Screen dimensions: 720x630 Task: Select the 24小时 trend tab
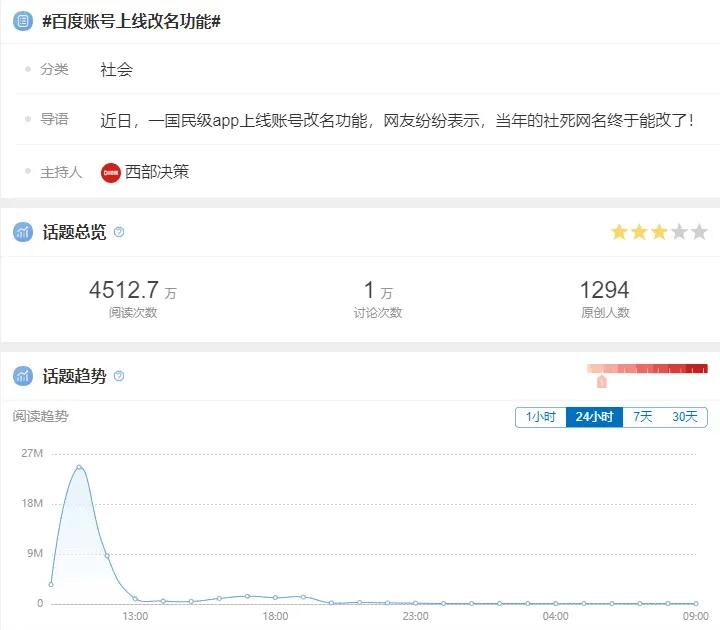[x=594, y=417]
